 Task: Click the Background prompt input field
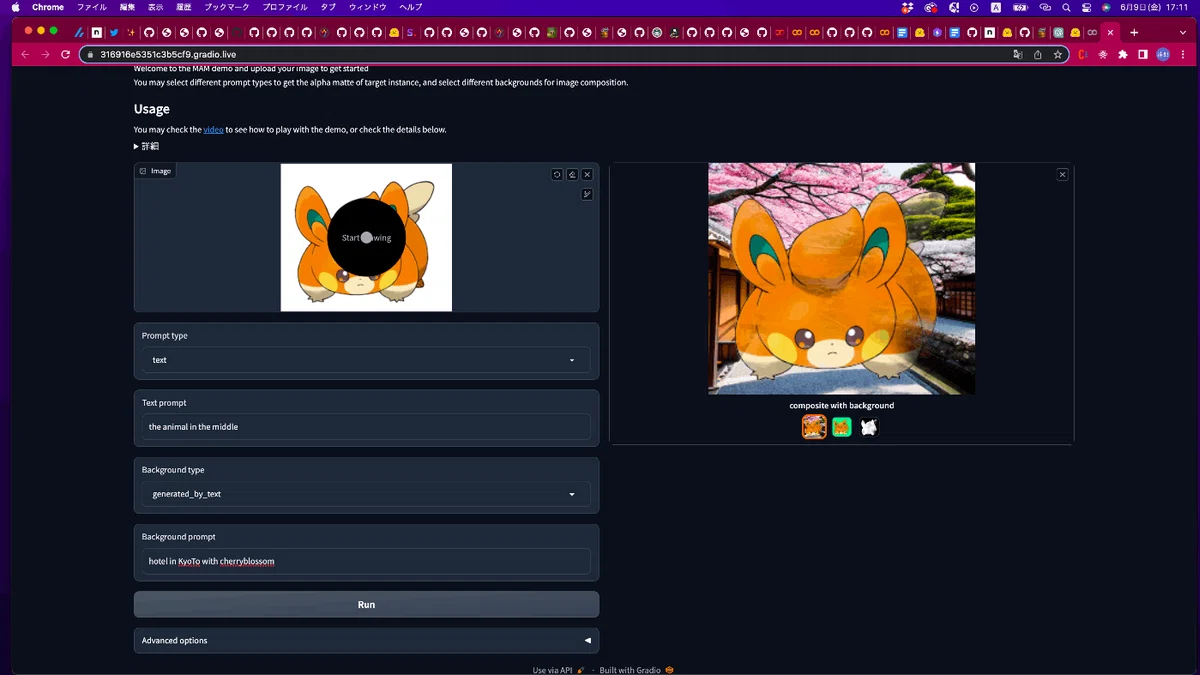click(x=366, y=561)
